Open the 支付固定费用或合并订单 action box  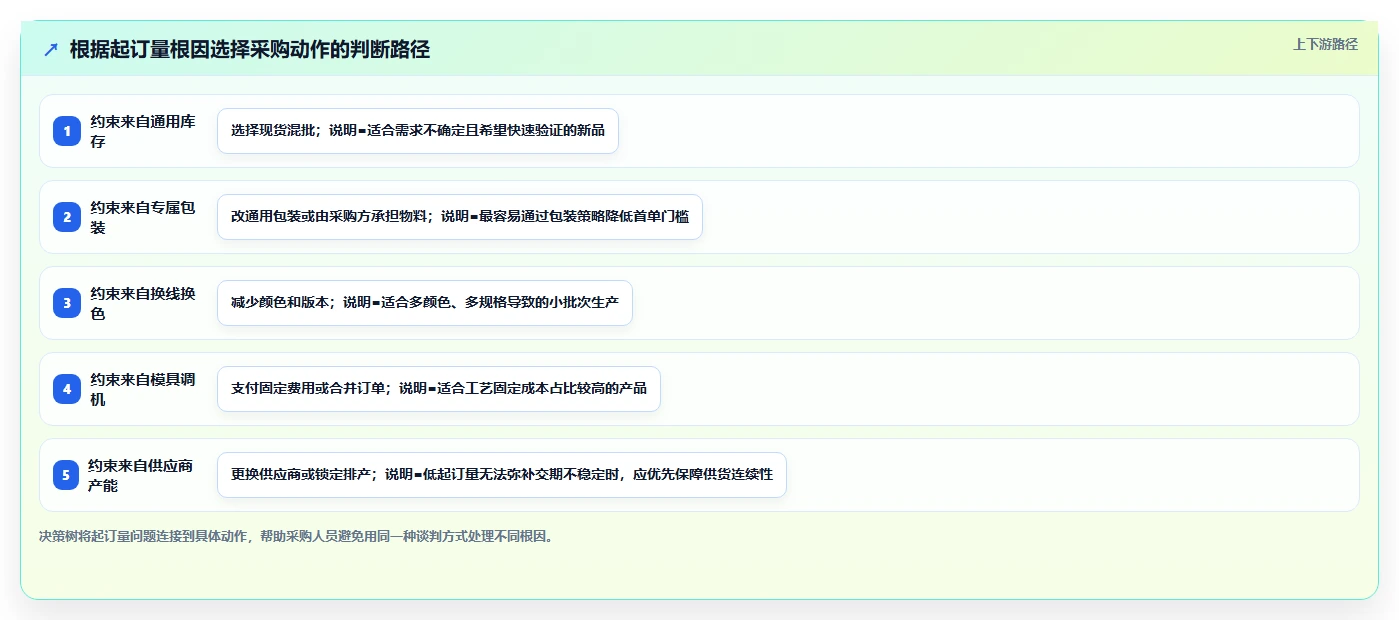pos(439,389)
